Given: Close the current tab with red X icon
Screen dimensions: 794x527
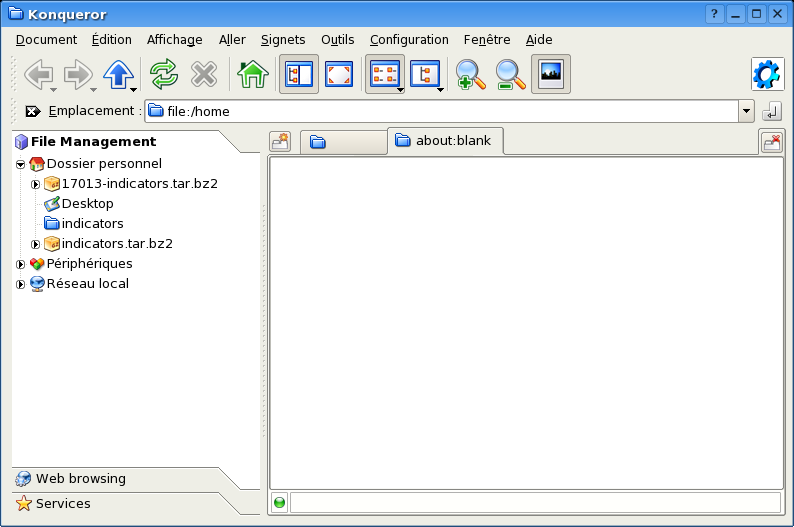Looking at the screenshot, I should (x=772, y=142).
